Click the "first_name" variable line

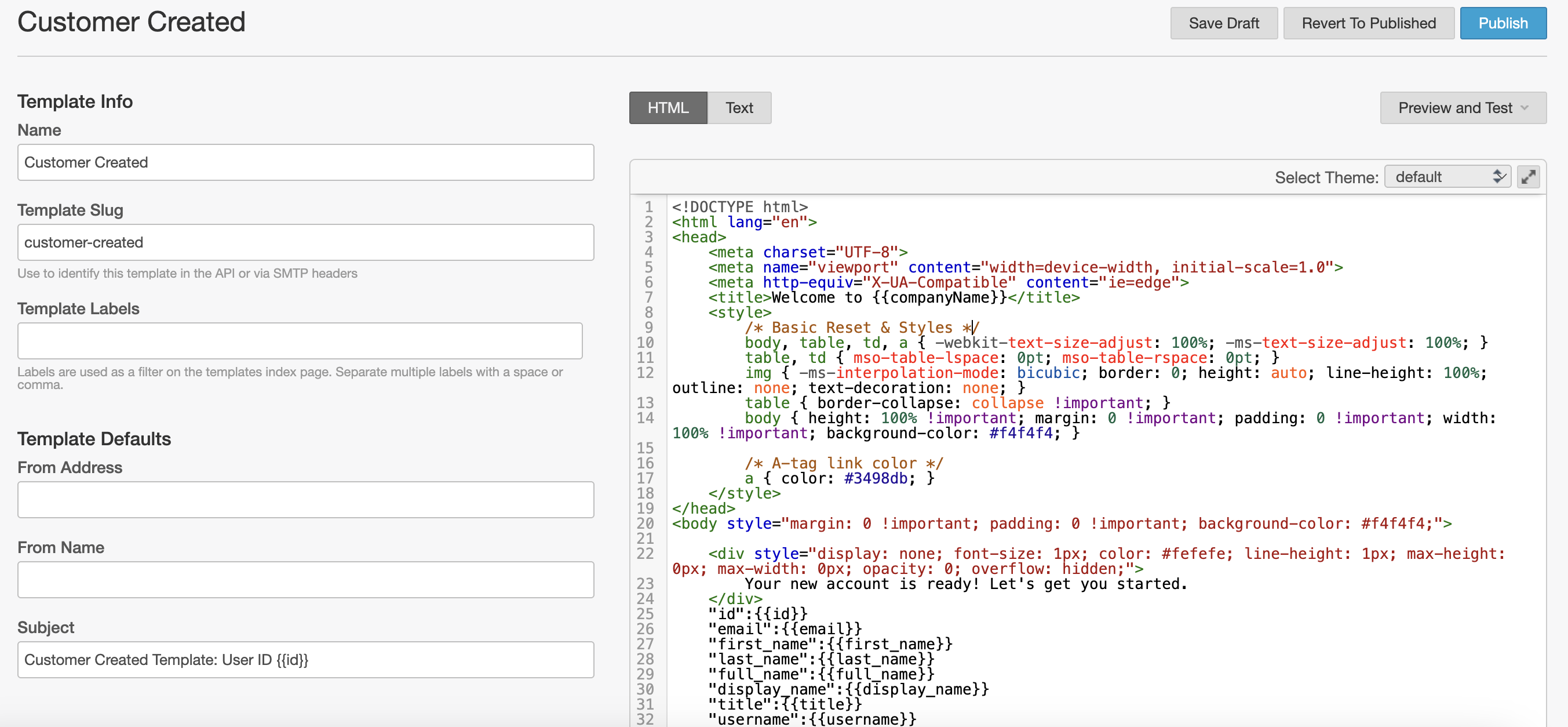[830, 644]
